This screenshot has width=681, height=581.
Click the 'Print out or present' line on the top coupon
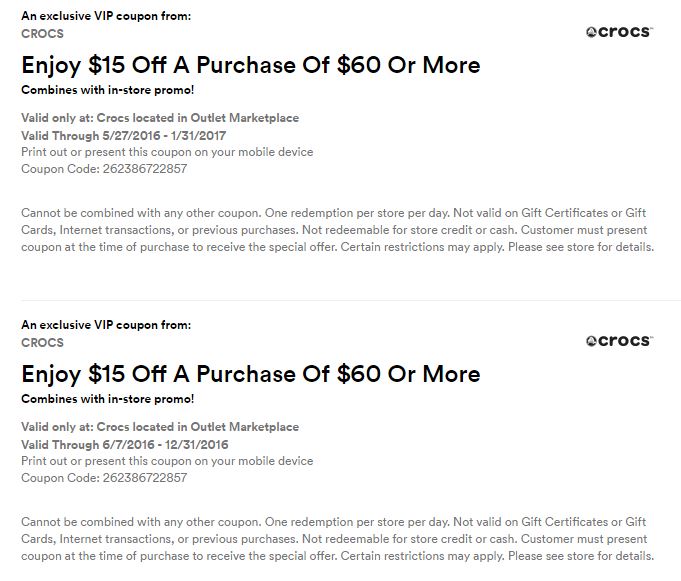coord(167,152)
